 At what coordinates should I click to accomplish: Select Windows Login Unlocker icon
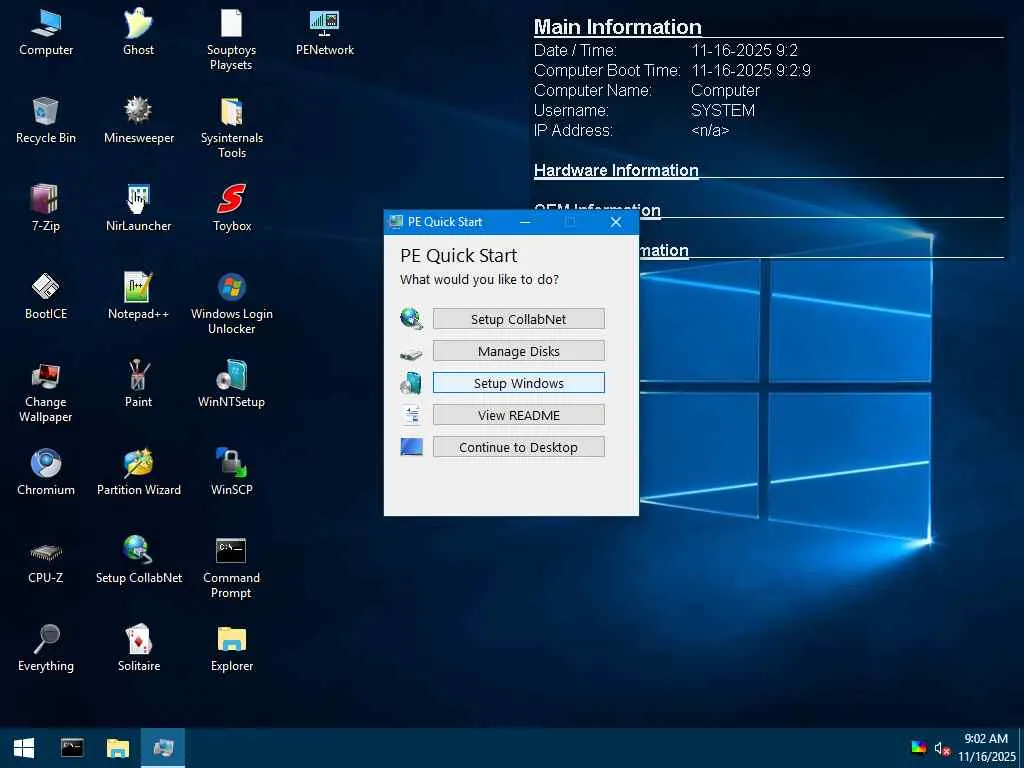[231, 303]
